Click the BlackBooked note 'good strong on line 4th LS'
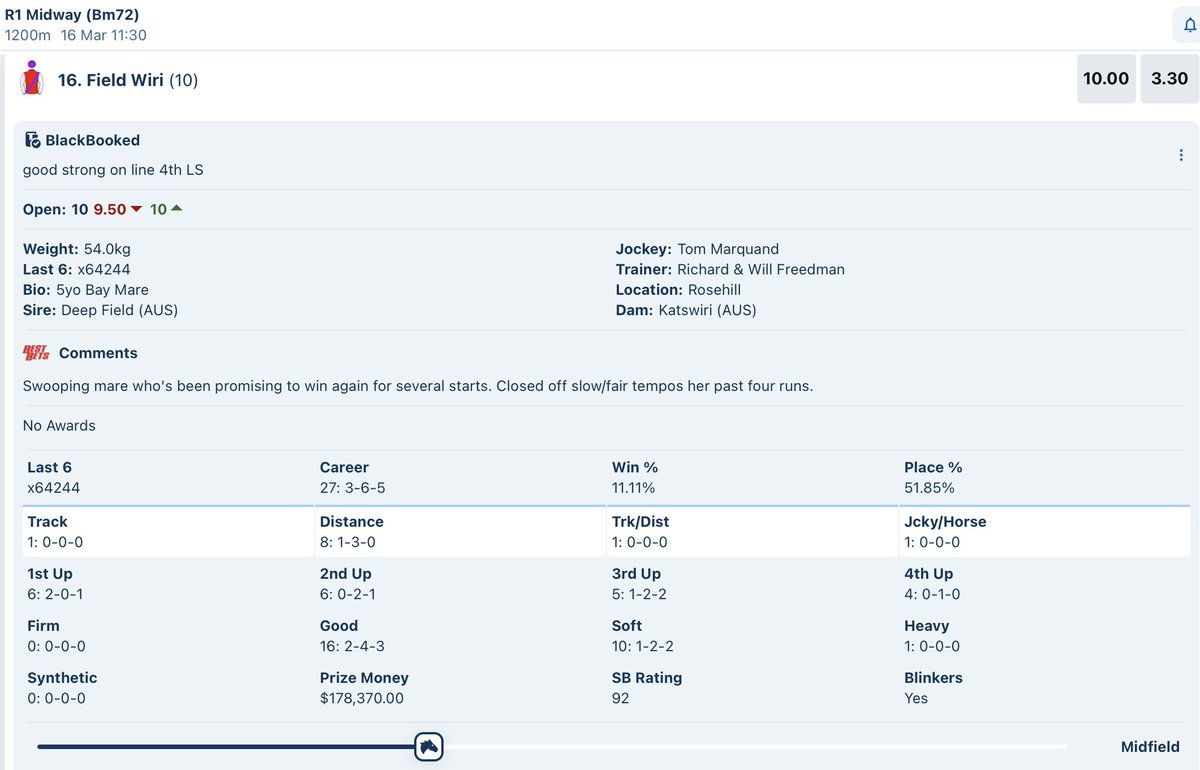The height and width of the screenshot is (770, 1200). tap(113, 170)
